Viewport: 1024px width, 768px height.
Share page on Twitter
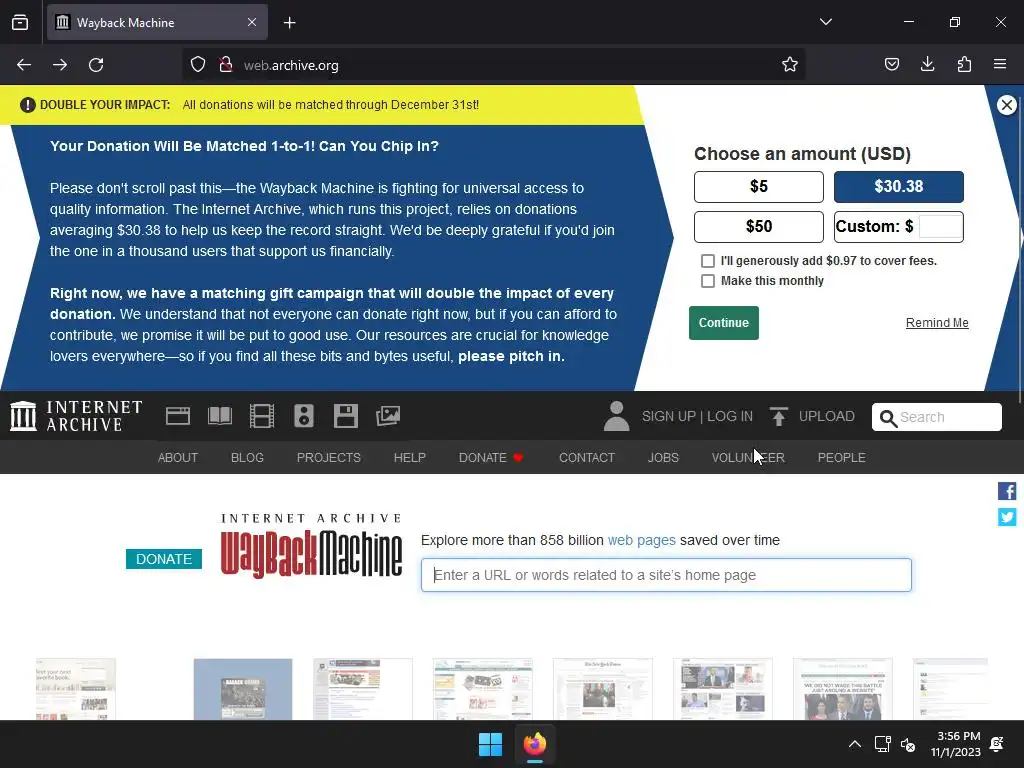[1006, 517]
